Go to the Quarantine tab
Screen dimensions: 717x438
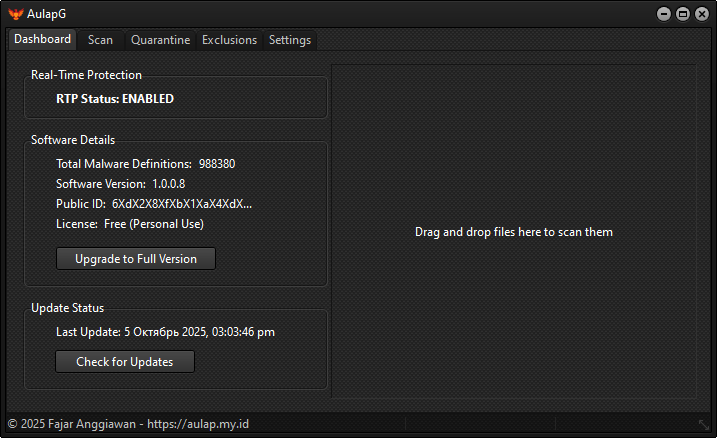point(160,40)
